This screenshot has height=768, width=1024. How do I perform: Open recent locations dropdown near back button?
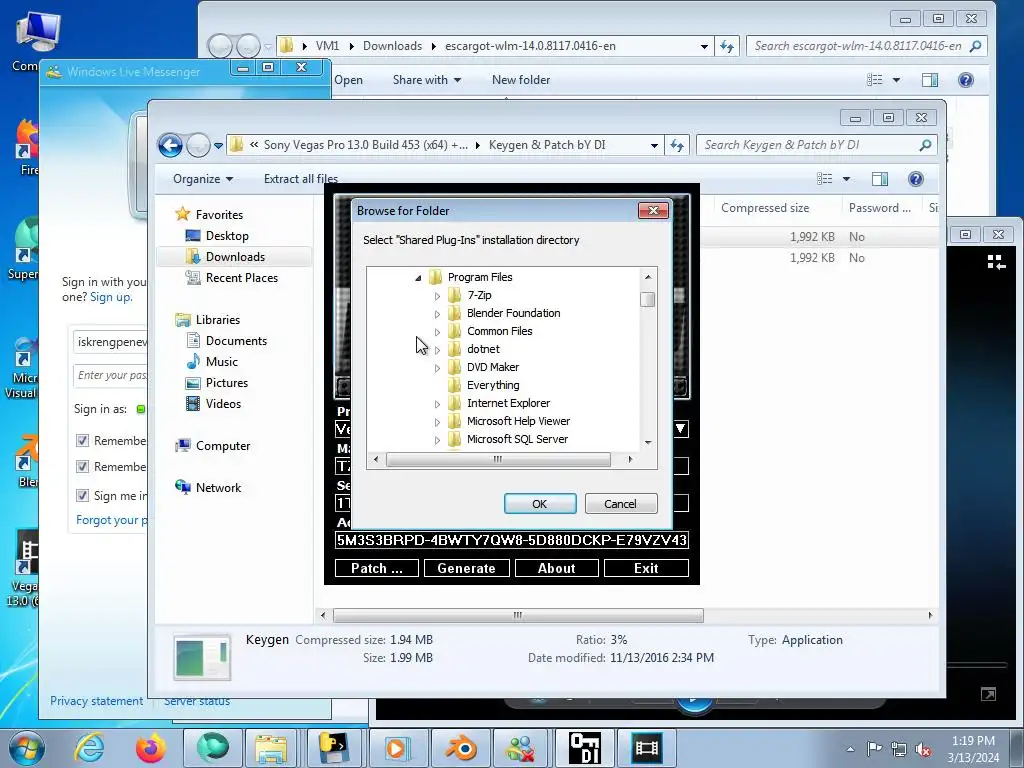tap(218, 146)
